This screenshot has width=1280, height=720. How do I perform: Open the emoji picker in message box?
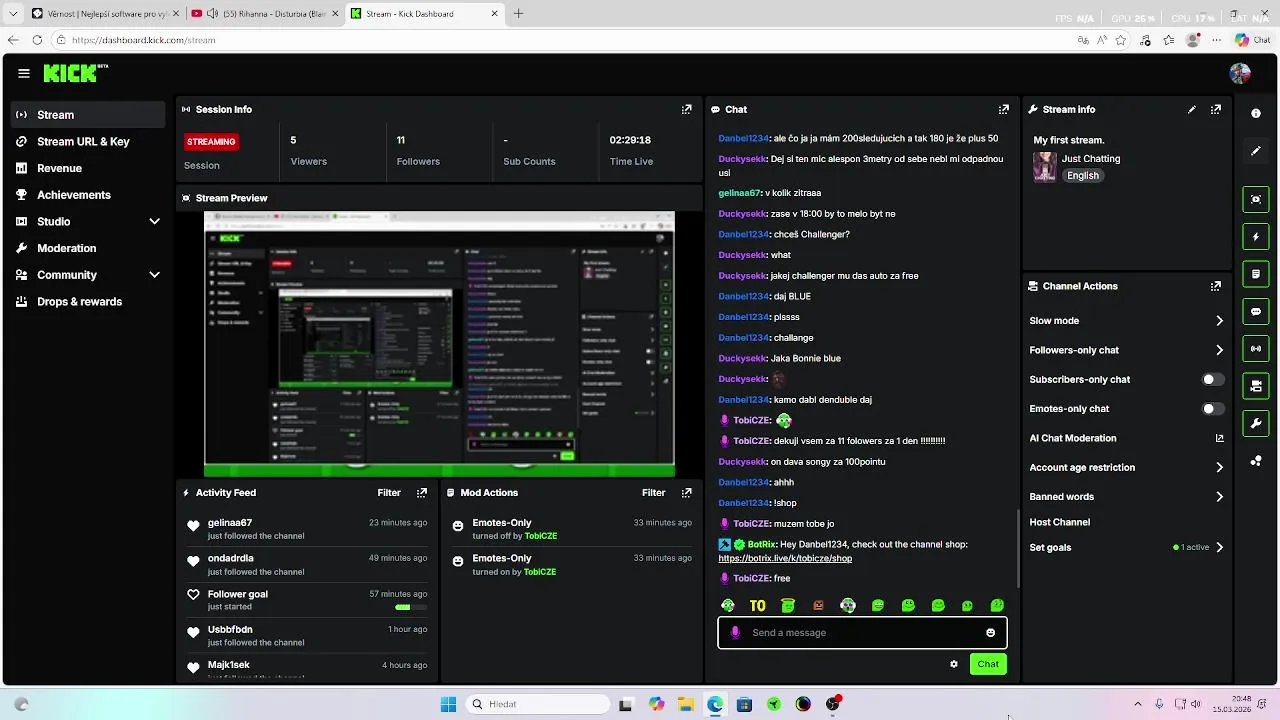point(991,633)
